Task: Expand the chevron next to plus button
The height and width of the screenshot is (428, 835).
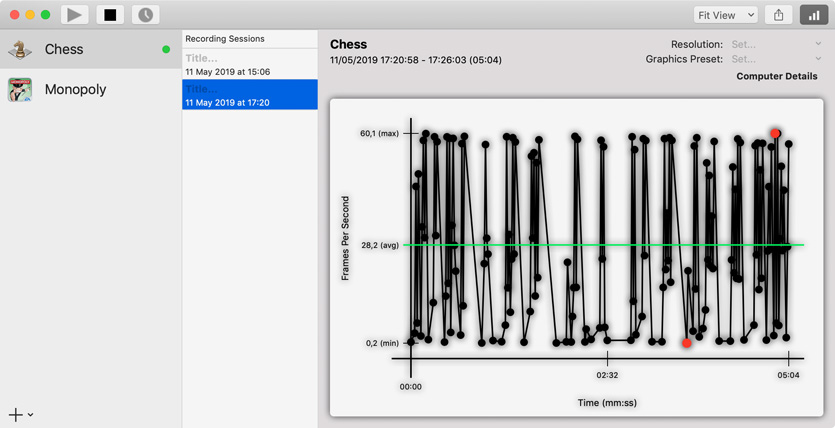Action: click(x=31, y=415)
